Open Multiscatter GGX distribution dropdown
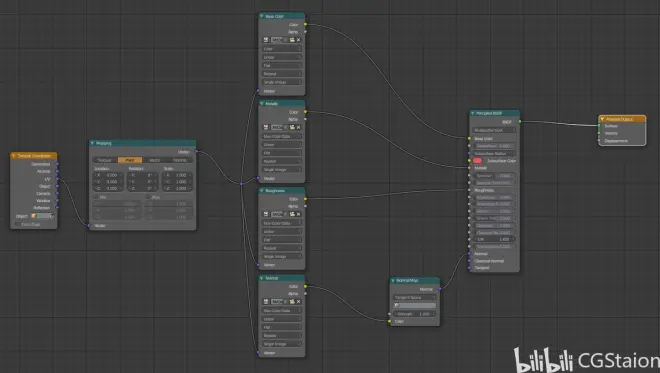 click(x=494, y=131)
